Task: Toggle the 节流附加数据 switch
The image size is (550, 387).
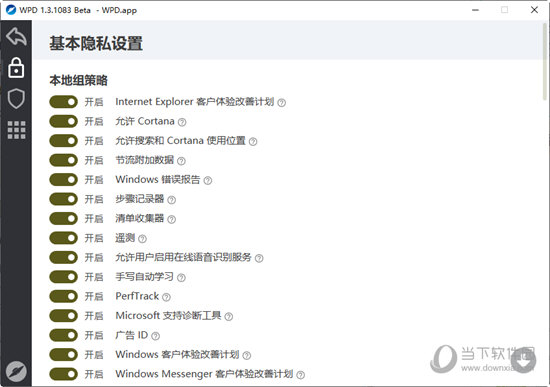Action: tap(63, 160)
